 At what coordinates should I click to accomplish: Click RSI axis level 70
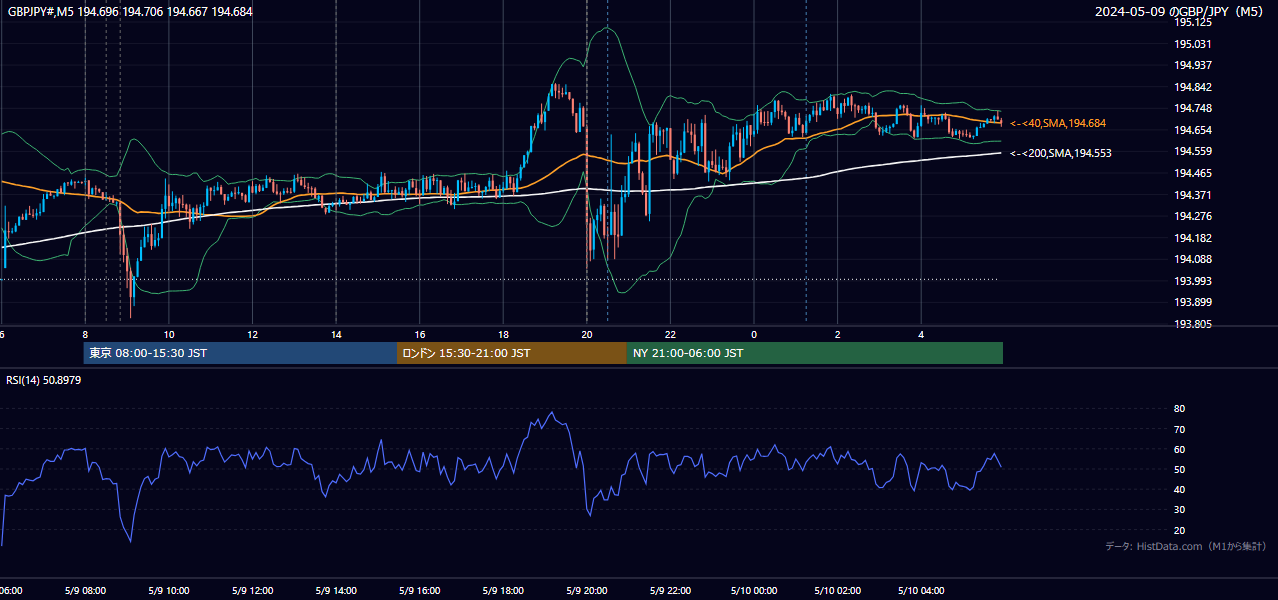1179,429
